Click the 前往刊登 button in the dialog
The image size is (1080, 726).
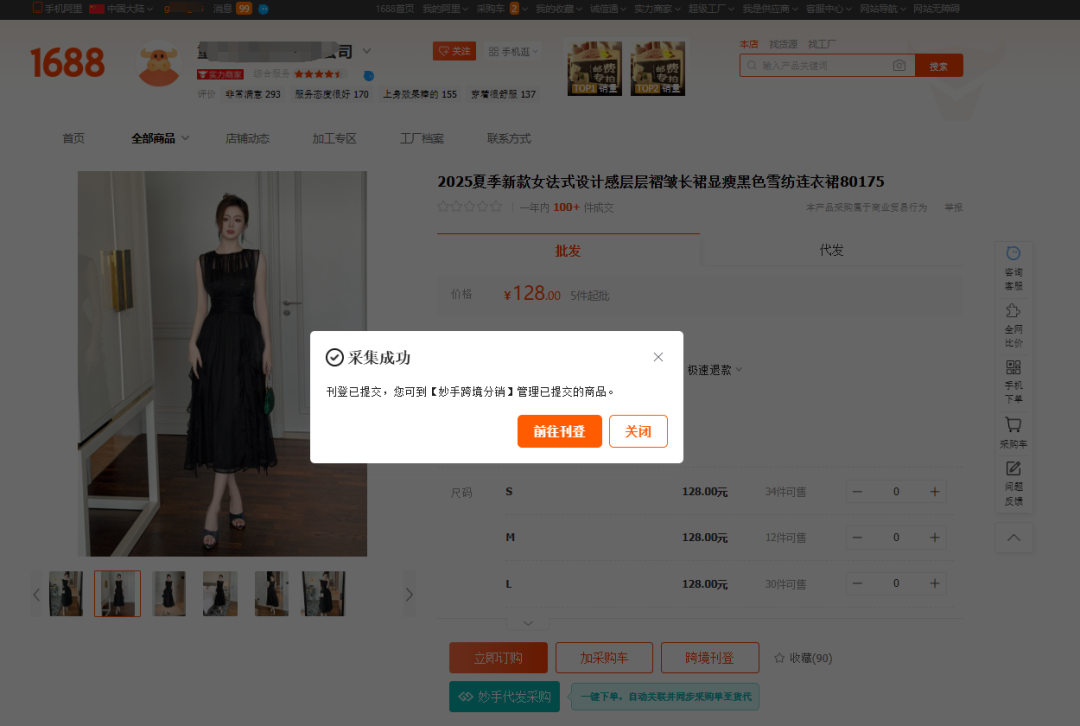pos(559,431)
